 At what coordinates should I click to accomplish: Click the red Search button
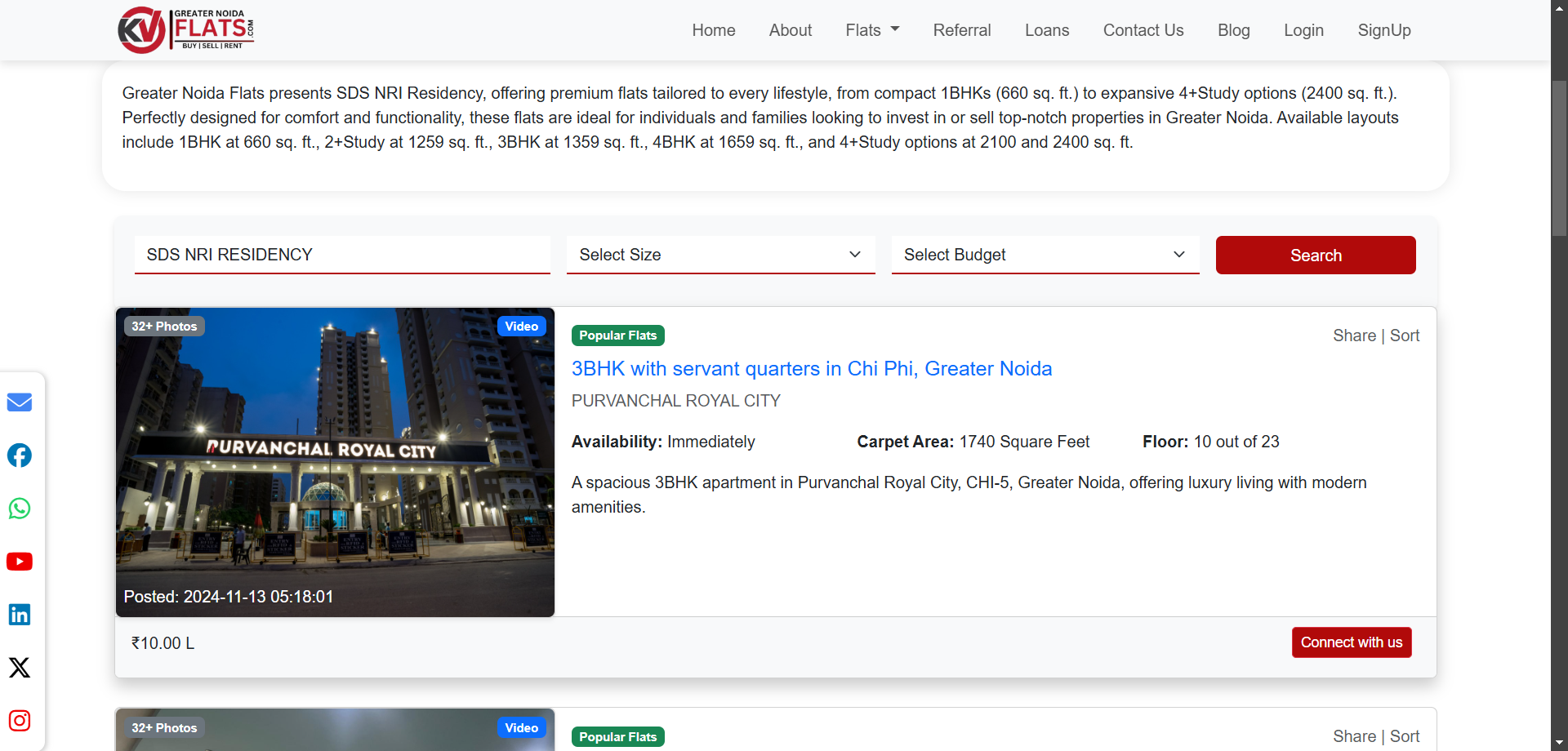1316,256
